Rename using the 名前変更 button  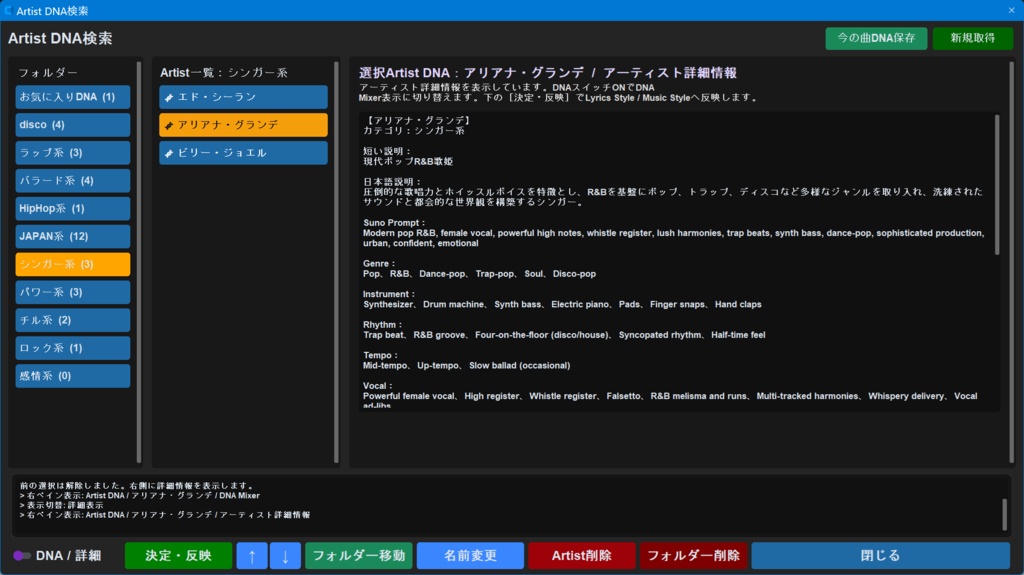point(470,555)
